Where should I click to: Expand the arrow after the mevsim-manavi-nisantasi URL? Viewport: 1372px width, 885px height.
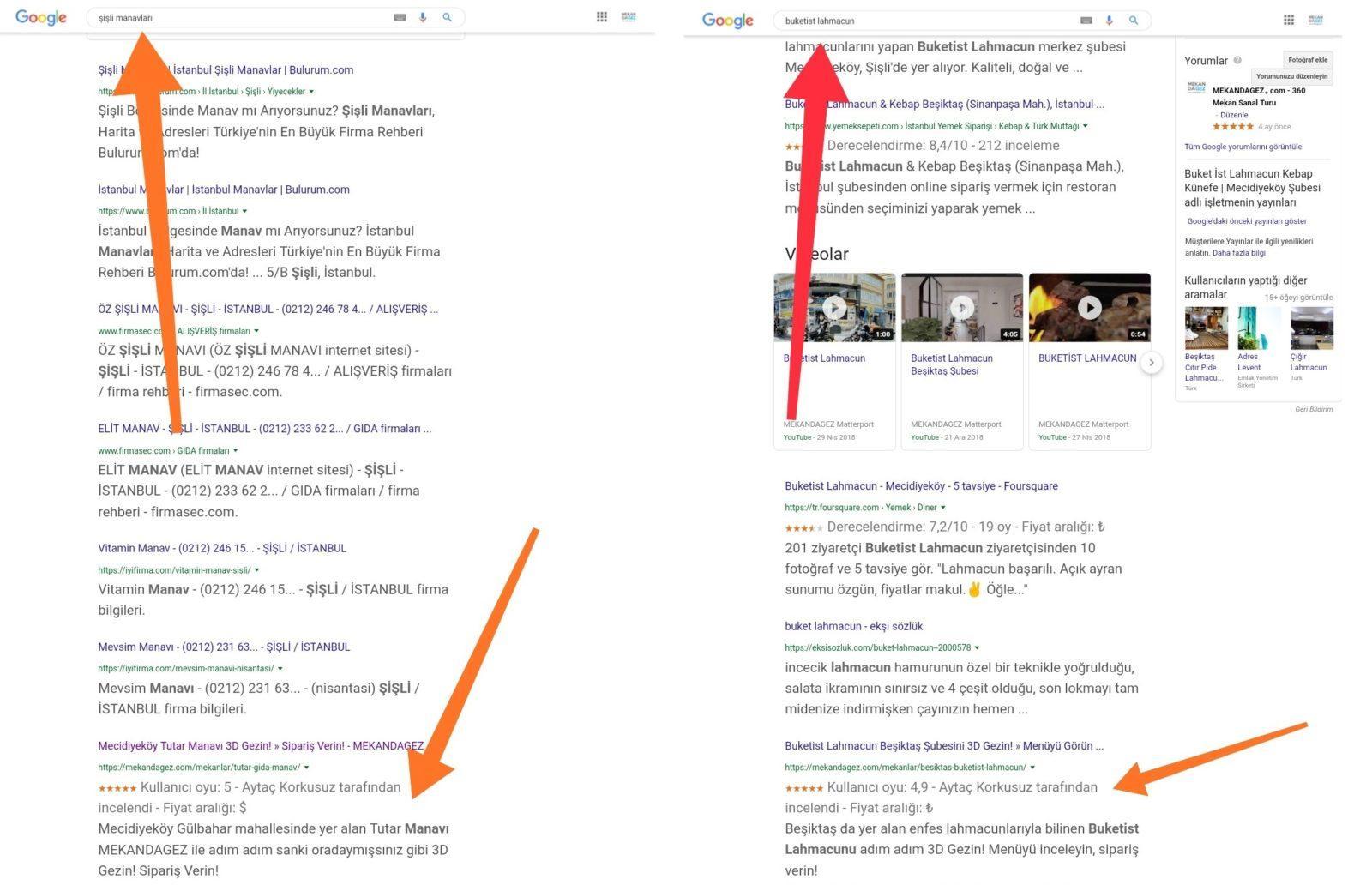280,669
